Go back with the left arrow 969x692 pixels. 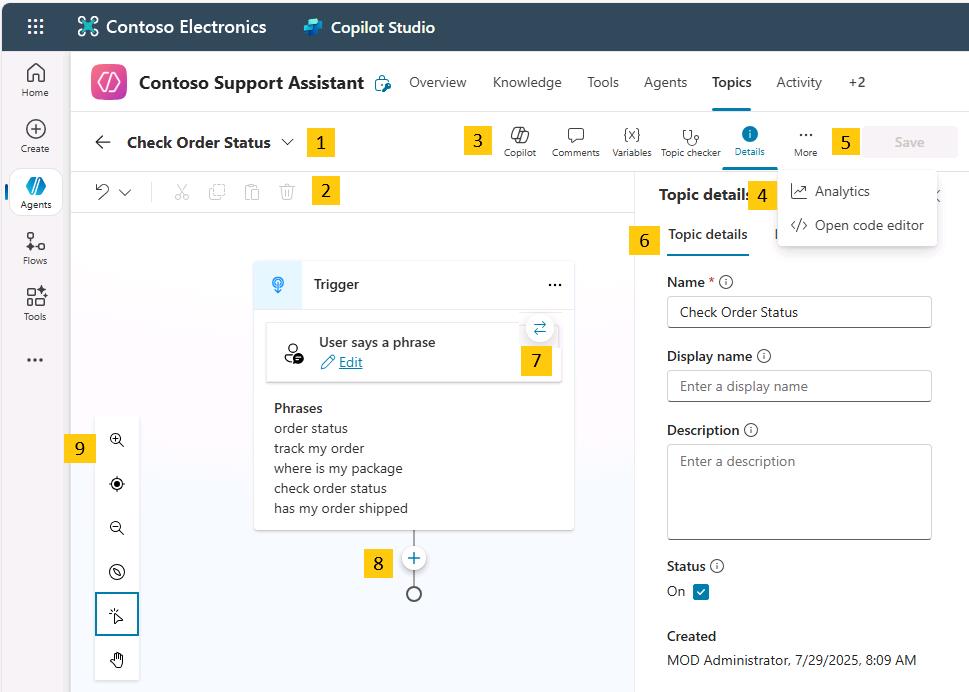103,142
